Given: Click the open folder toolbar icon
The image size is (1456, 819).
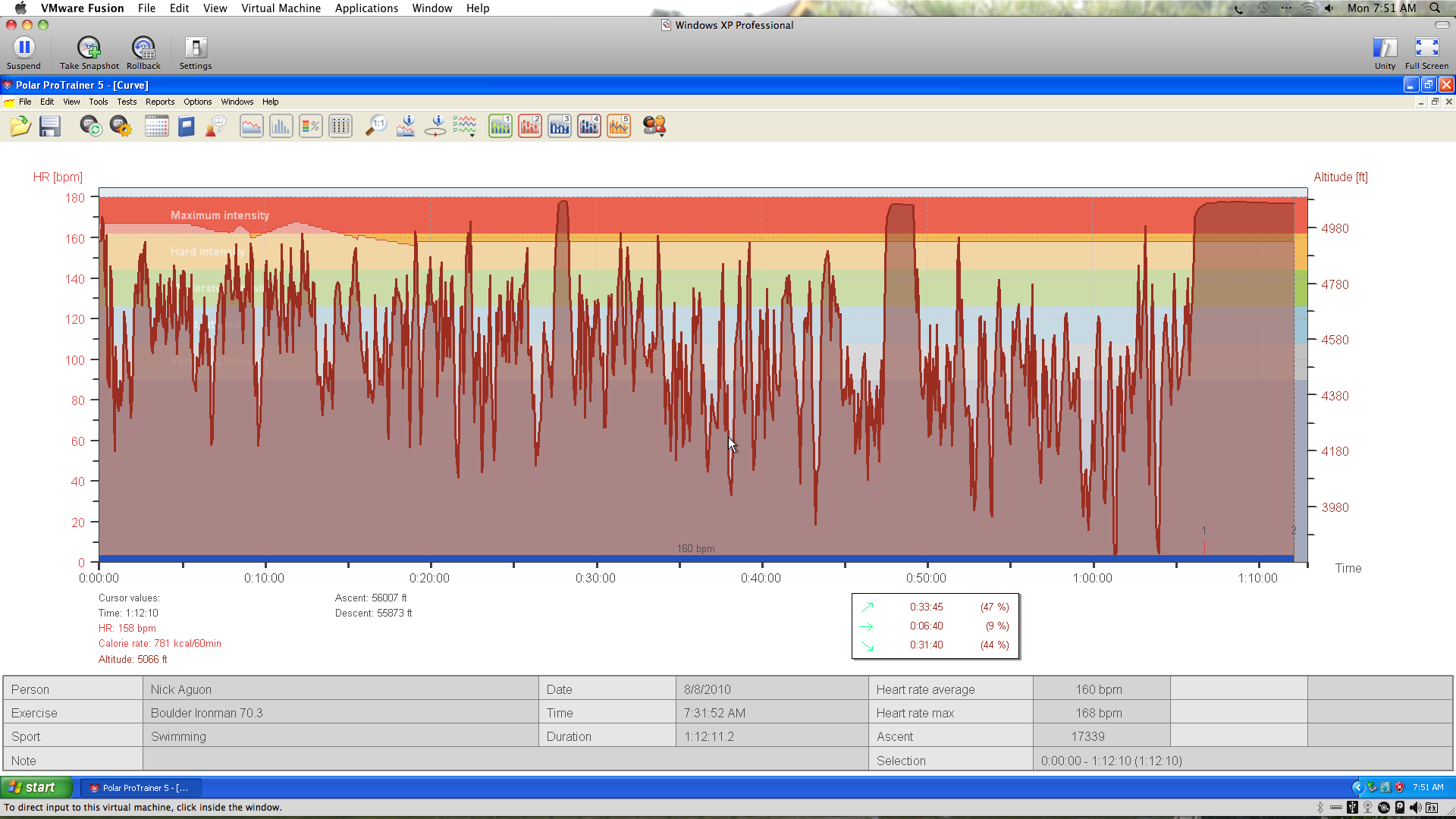Looking at the screenshot, I should [20, 126].
